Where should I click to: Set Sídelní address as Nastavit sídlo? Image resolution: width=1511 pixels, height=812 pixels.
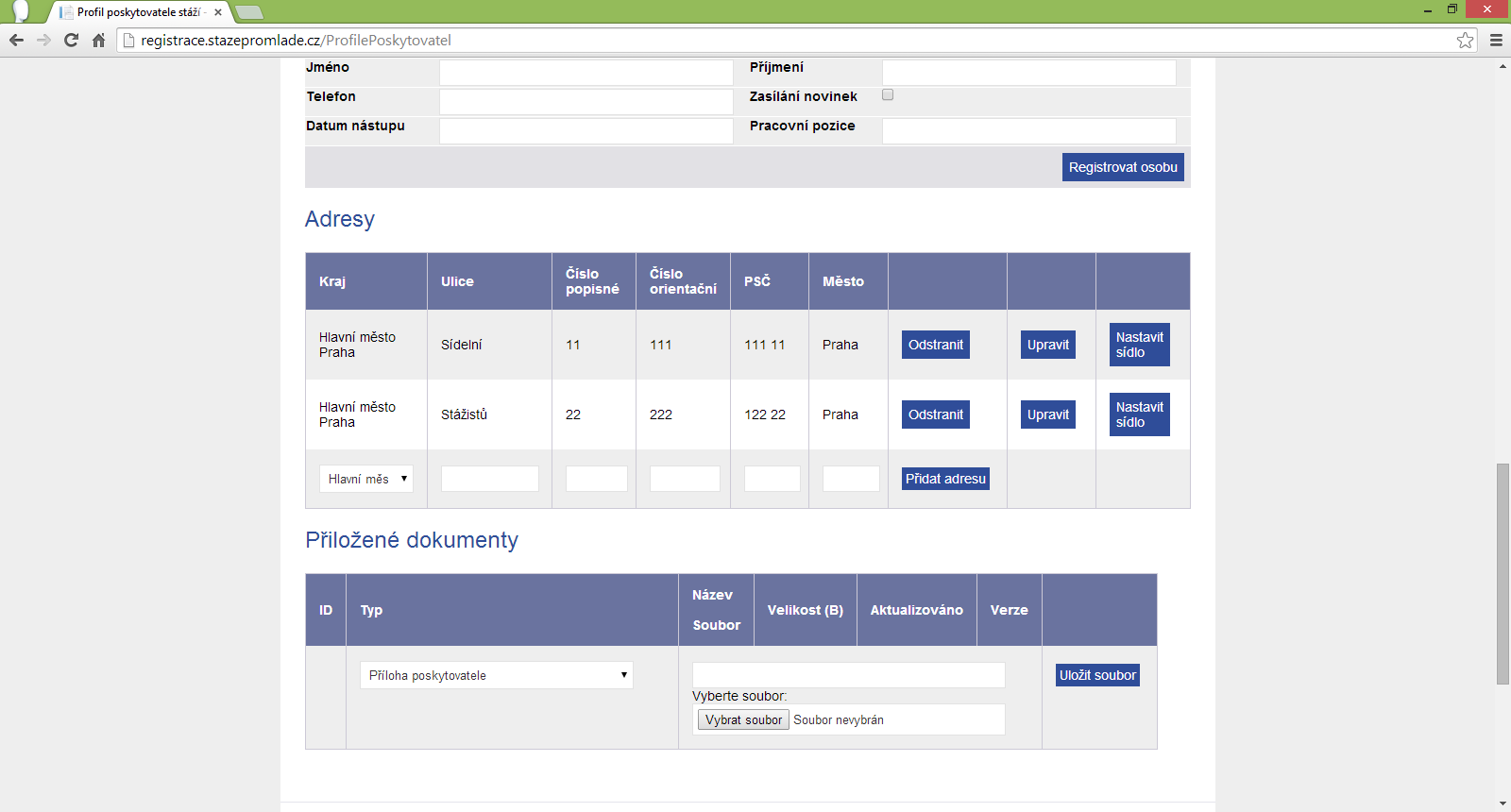(1140, 345)
